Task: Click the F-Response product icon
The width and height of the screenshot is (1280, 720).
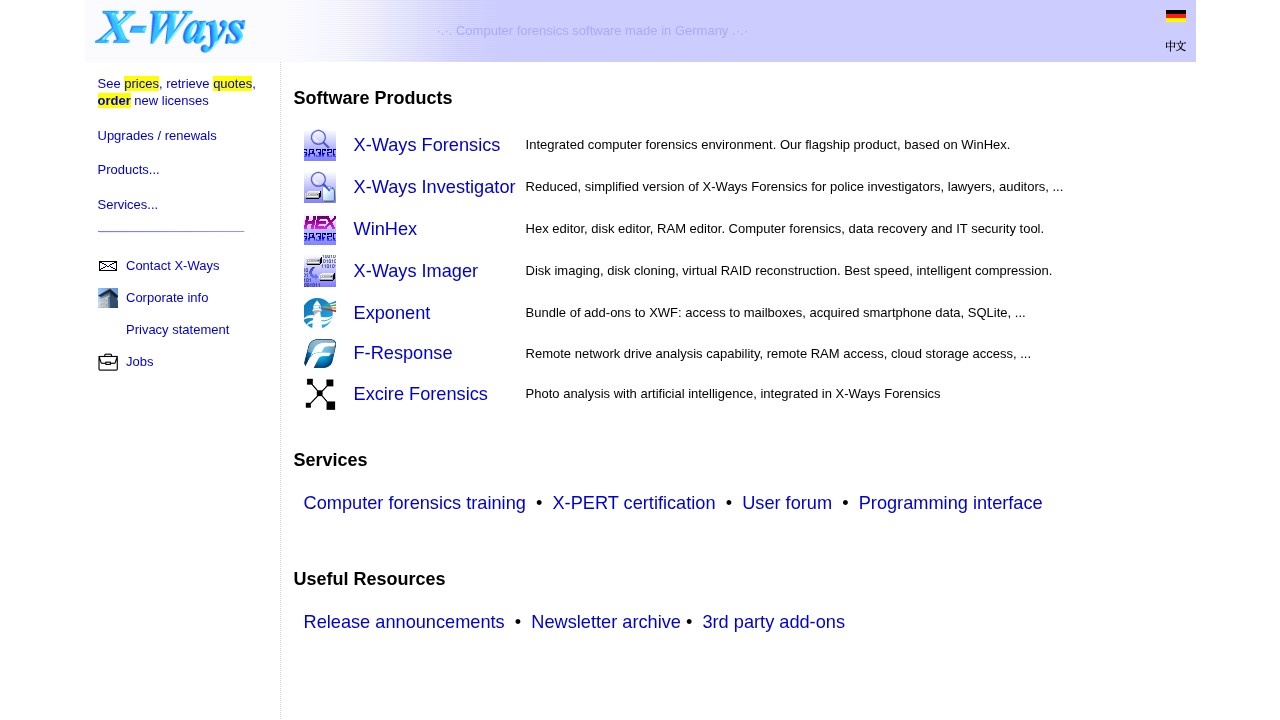Action: click(320, 353)
